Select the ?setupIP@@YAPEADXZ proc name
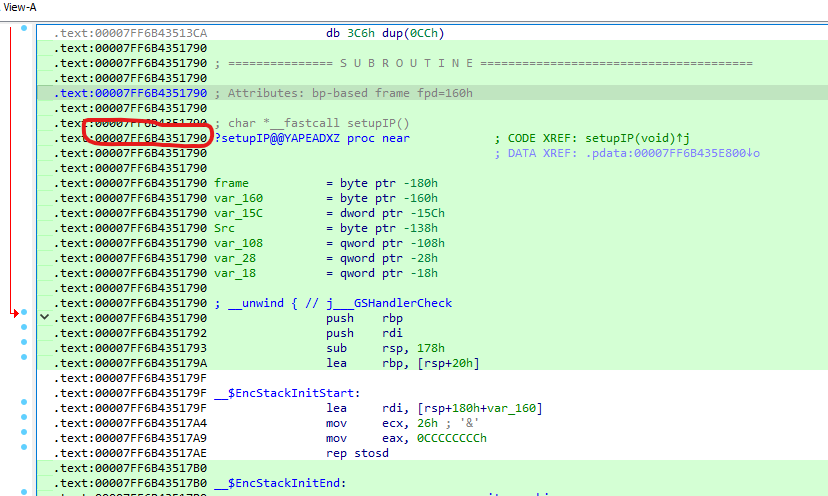Viewport: 828px width, 496px height. 277,138
